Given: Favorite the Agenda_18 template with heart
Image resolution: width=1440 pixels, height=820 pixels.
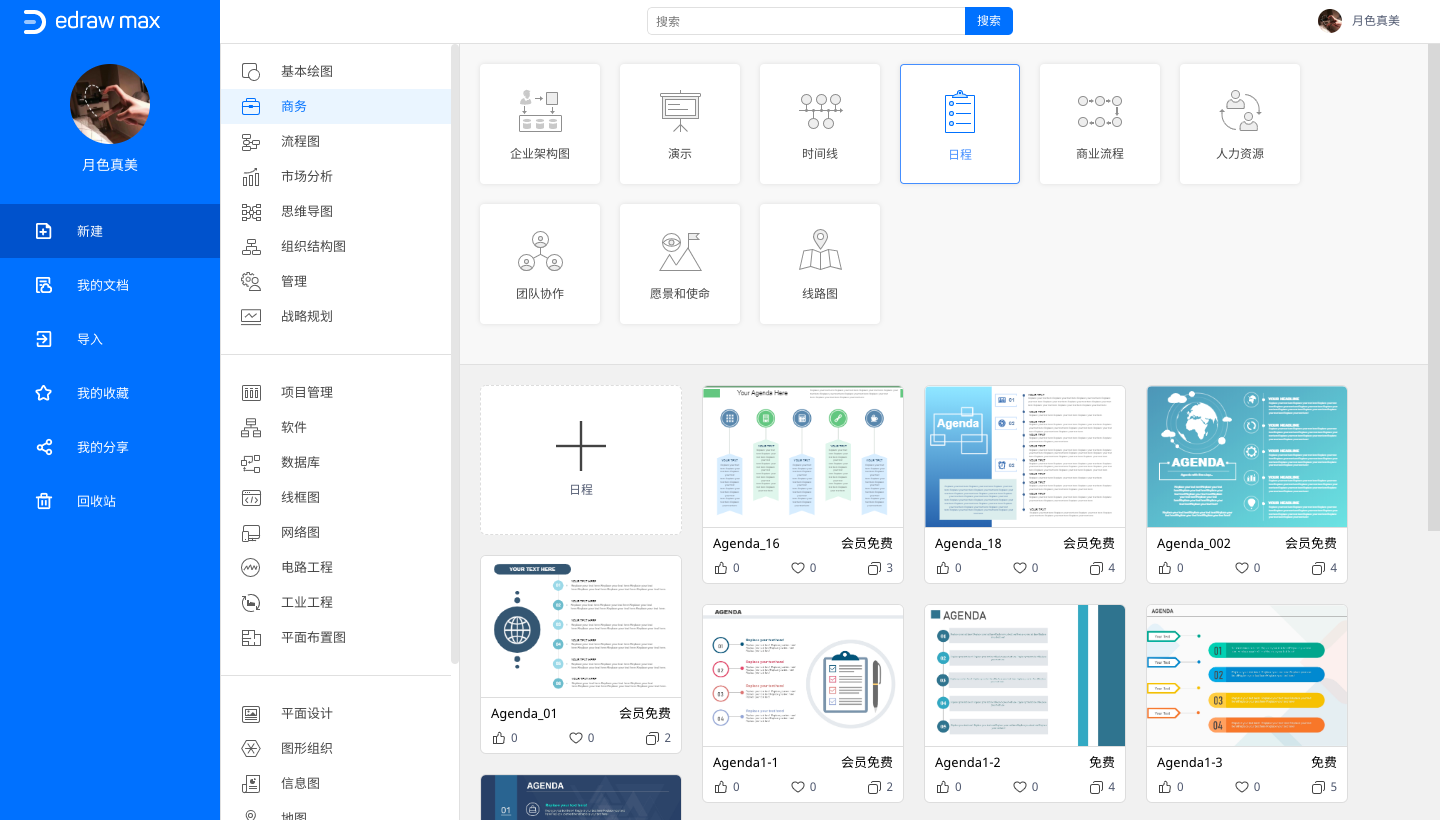Looking at the screenshot, I should coord(1020,568).
